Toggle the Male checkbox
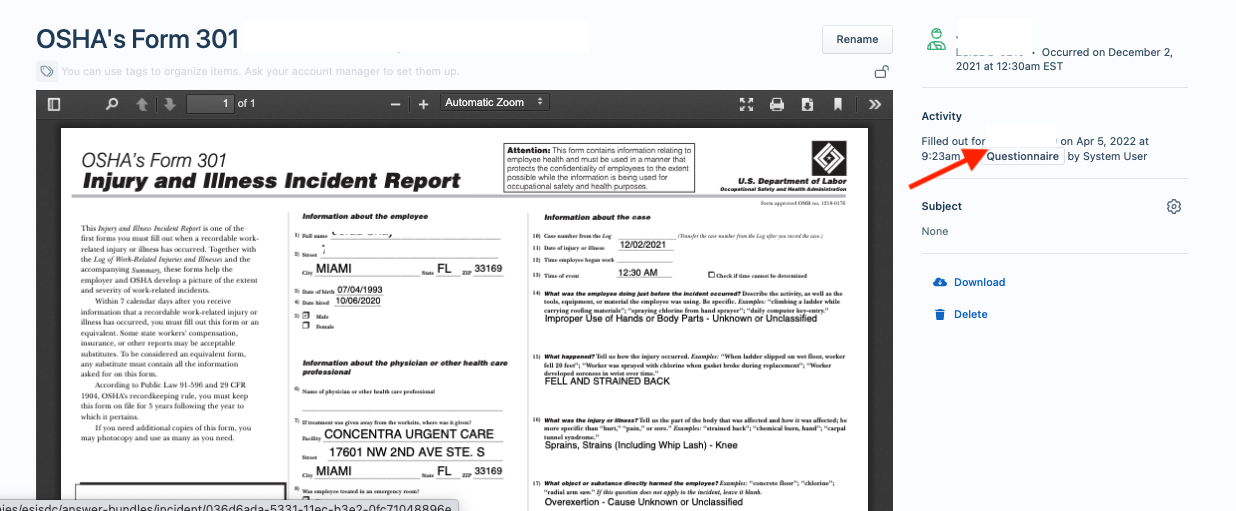 click(x=306, y=316)
